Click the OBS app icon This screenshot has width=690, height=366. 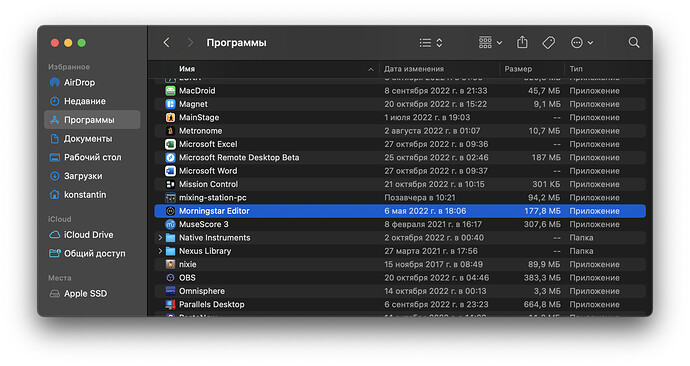tap(170, 278)
